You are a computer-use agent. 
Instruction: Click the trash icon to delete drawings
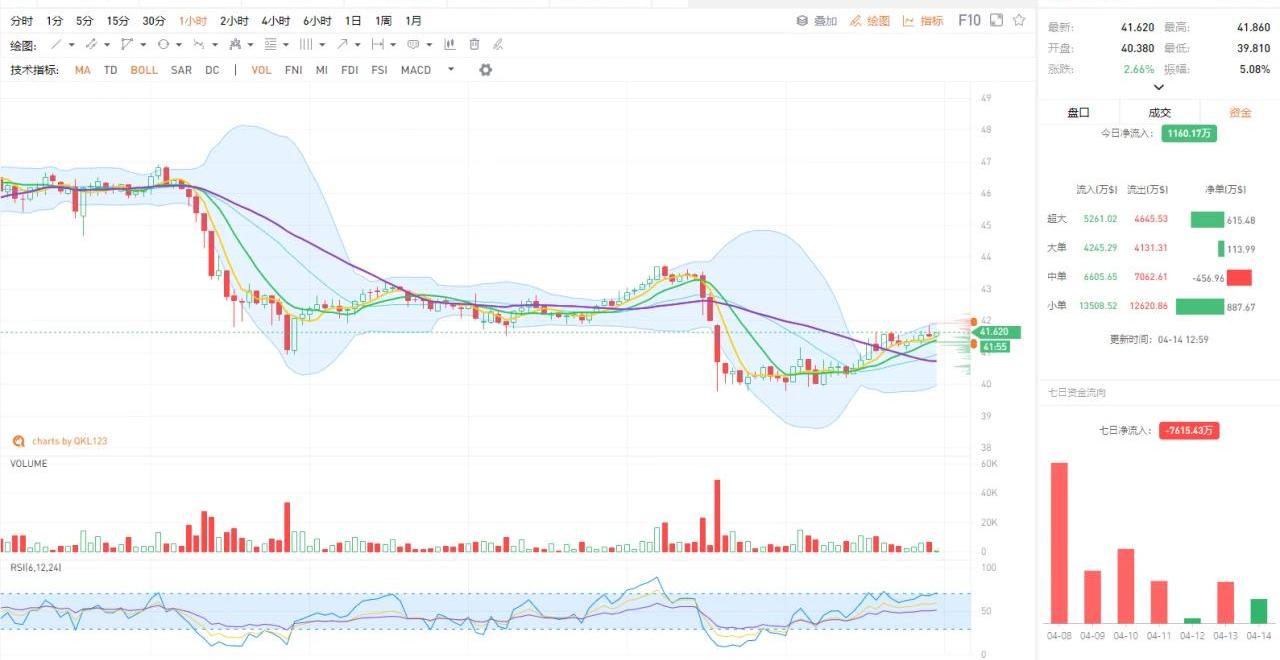point(474,45)
